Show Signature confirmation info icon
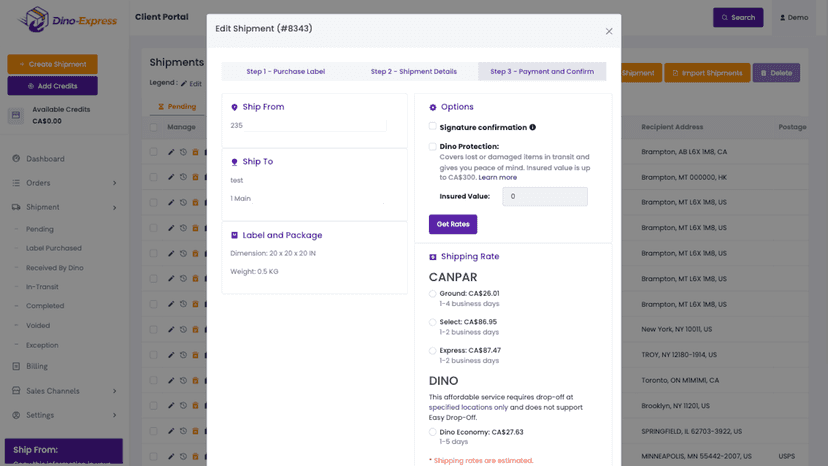828x466 pixels. (x=532, y=127)
